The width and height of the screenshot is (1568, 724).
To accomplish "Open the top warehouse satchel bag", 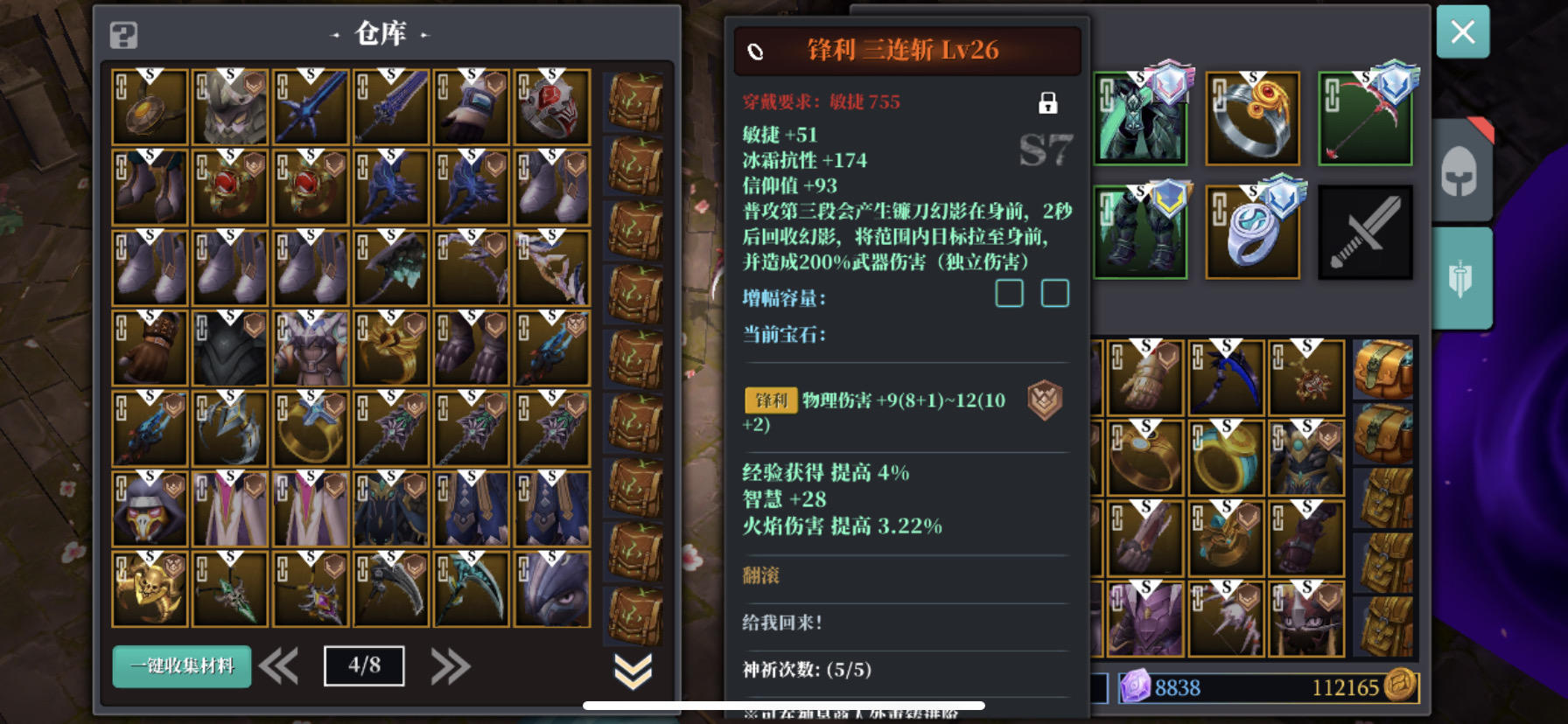I will point(635,102).
